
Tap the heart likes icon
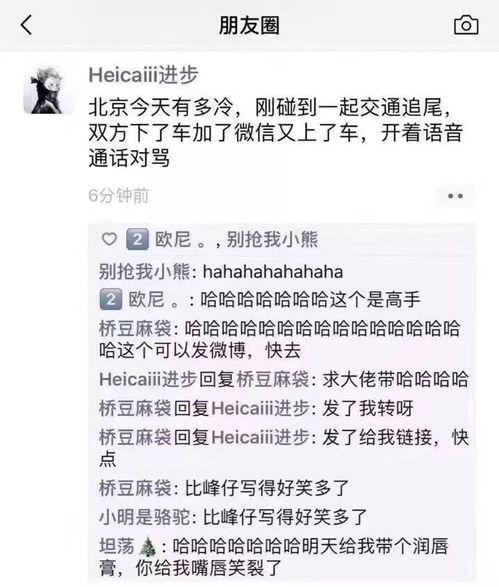point(109,239)
